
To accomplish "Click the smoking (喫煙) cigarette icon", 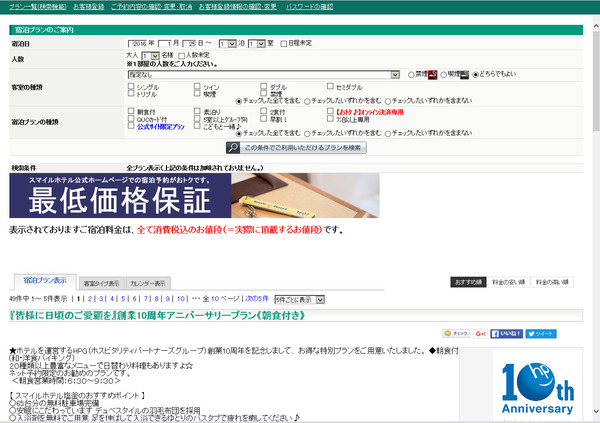I will [464, 75].
